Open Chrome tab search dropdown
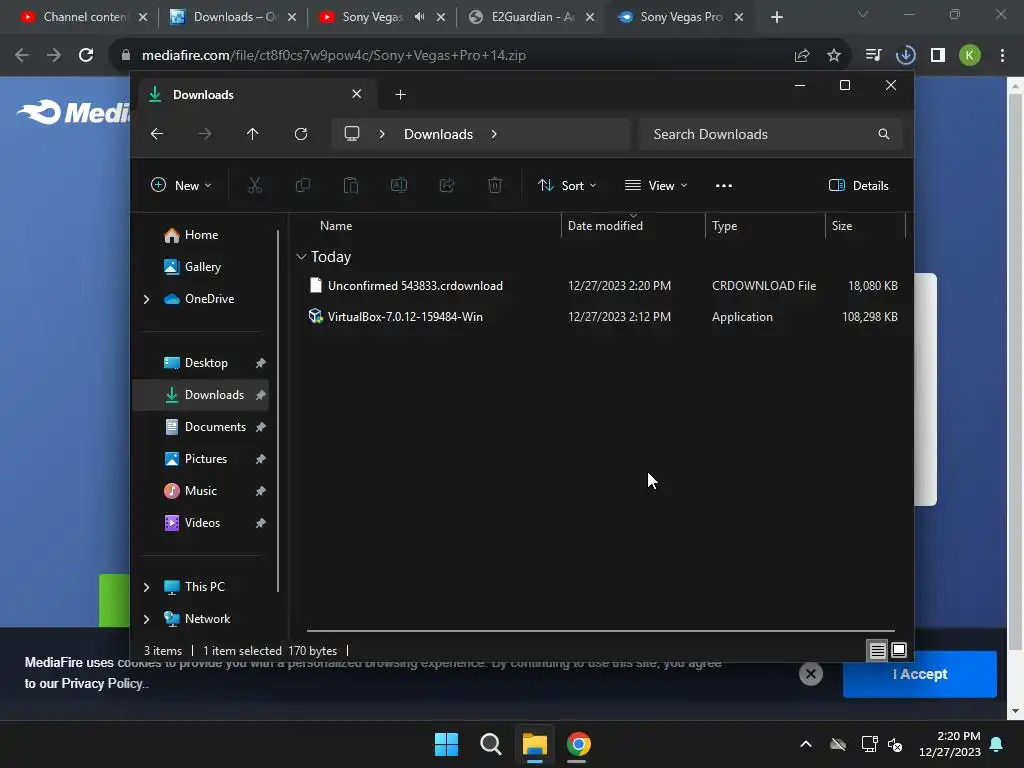 [863, 14]
